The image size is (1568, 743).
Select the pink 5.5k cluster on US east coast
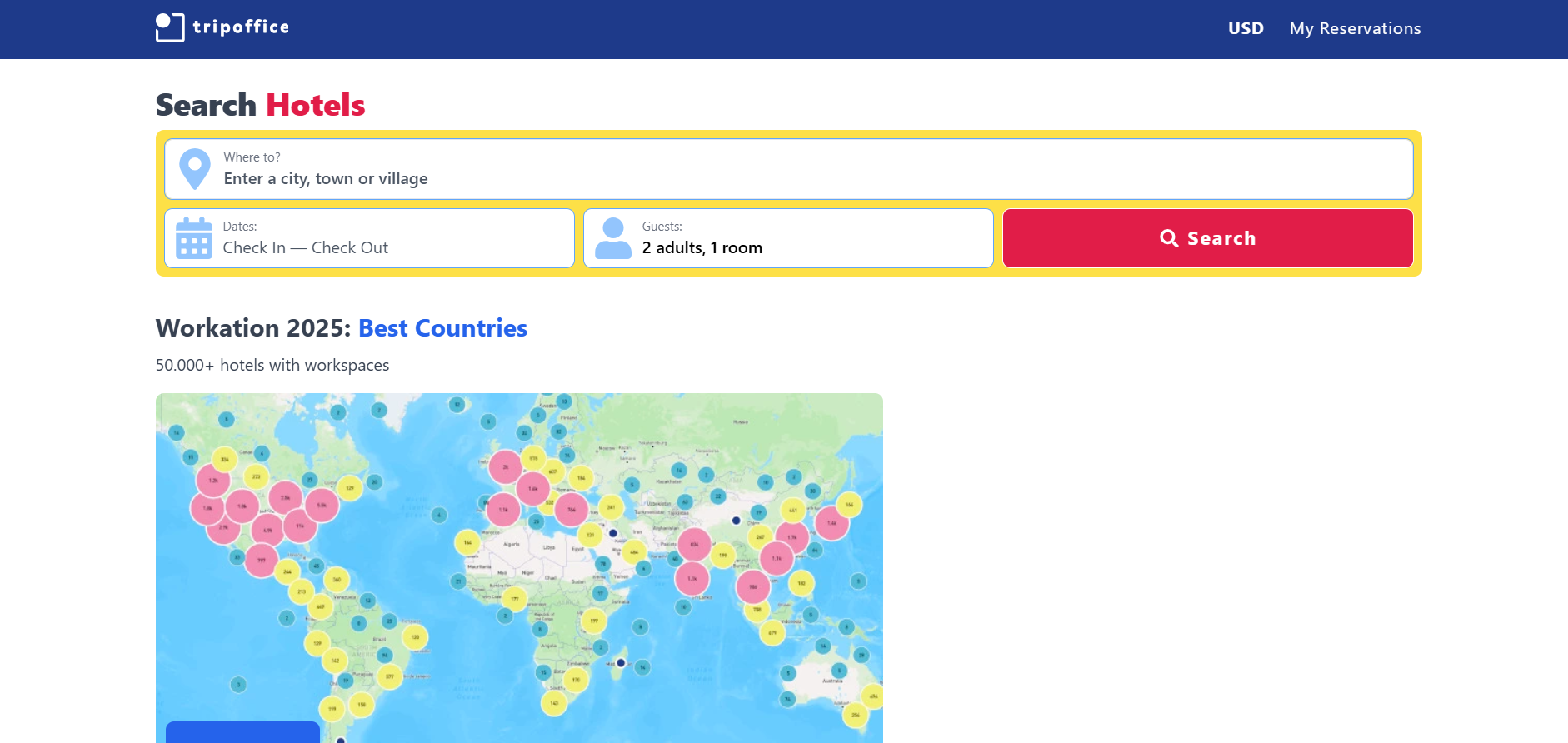pos(322,505)
